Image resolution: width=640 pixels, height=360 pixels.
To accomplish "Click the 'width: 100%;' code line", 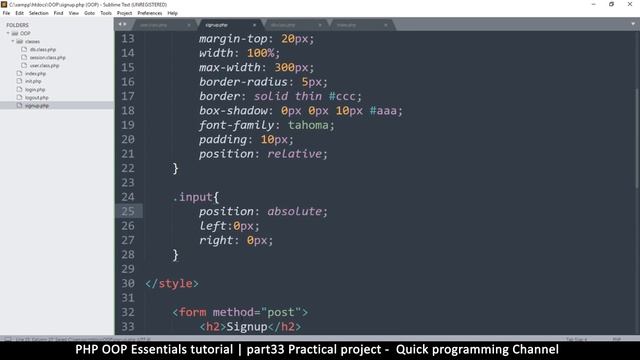I will click(x=240, y=53).
